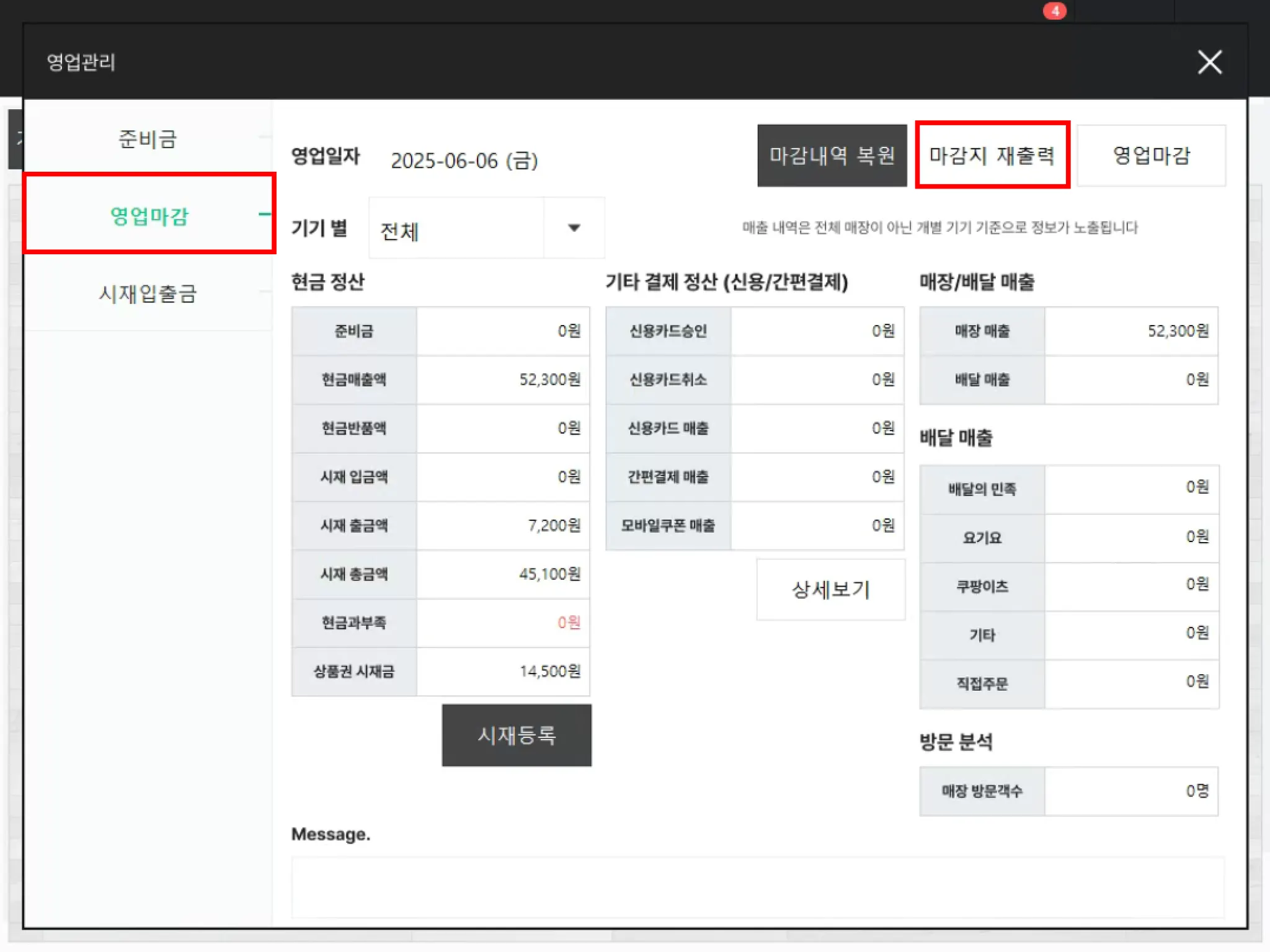The height and width of the screenshot is (952, 1270).
Task: Click the 상세보기 button
Action: point(830,589)
